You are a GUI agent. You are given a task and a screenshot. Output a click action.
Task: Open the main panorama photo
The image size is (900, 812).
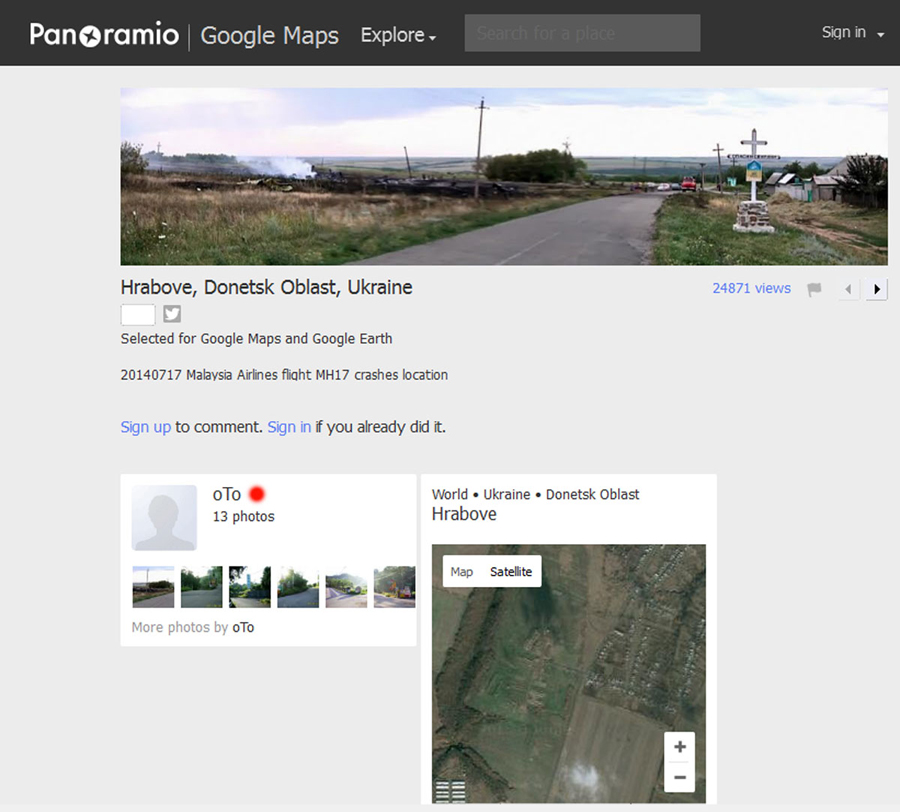pos(504,176)
